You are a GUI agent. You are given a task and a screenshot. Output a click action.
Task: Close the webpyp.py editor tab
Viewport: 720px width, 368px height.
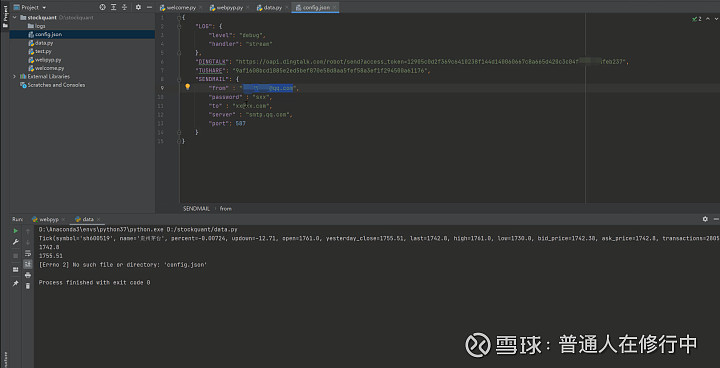(248, 8)
